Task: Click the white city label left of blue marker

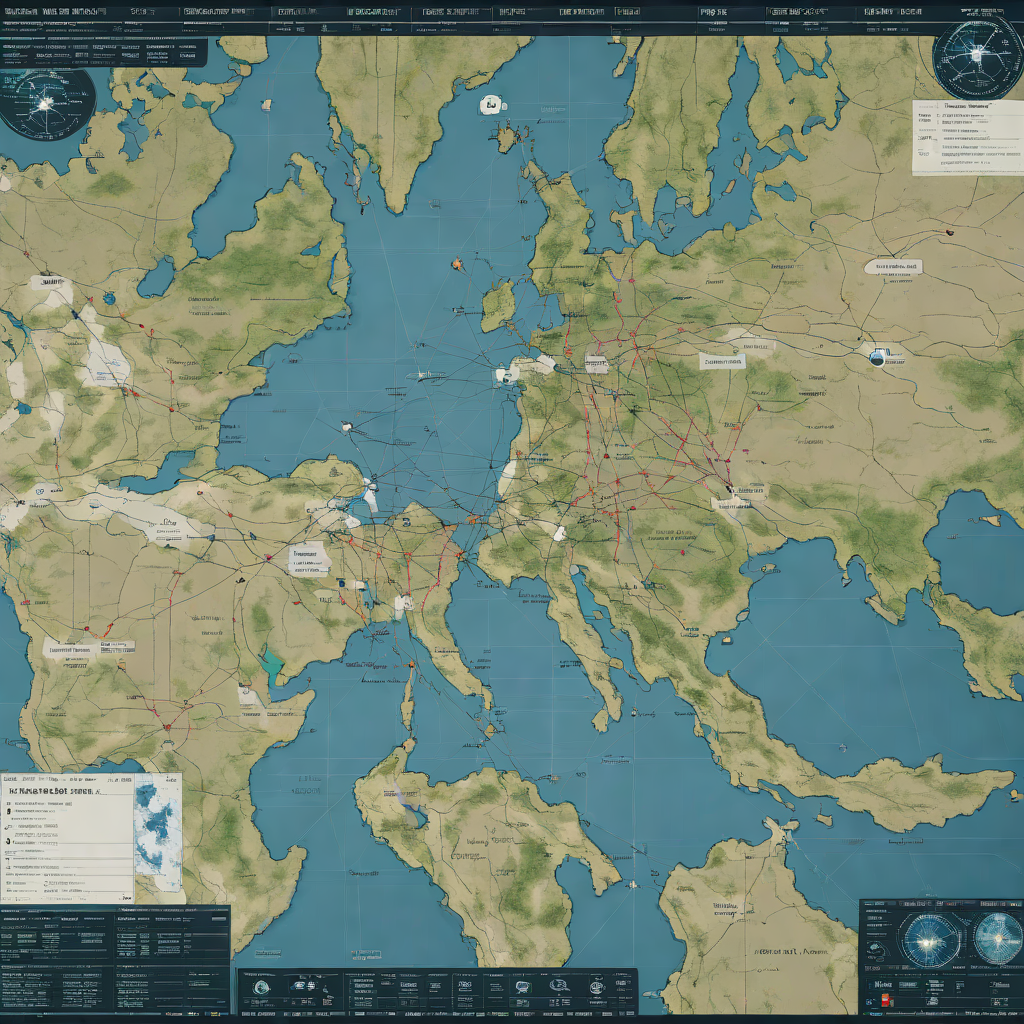Action: (x=722, y=360)
